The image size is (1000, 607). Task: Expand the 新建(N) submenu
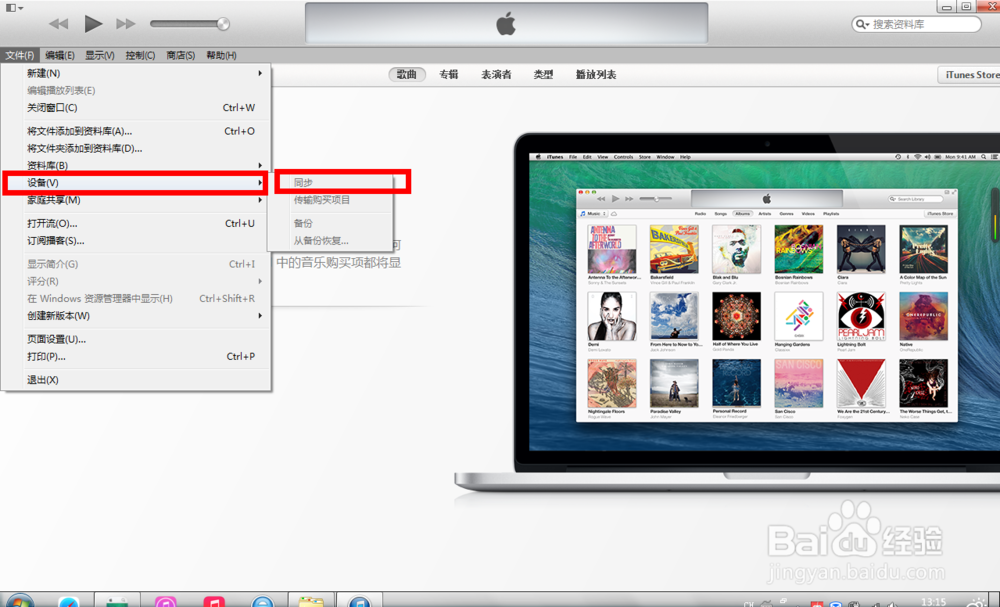tap(136, 73)
